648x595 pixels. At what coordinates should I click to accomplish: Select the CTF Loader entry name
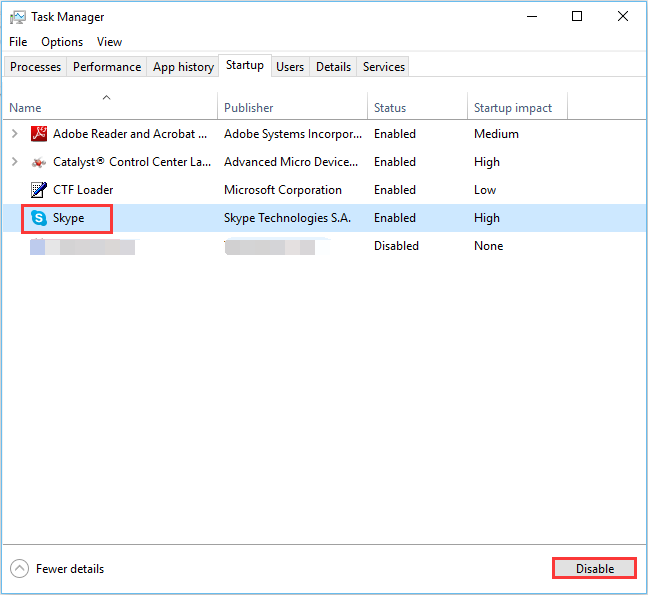[83, 190]
